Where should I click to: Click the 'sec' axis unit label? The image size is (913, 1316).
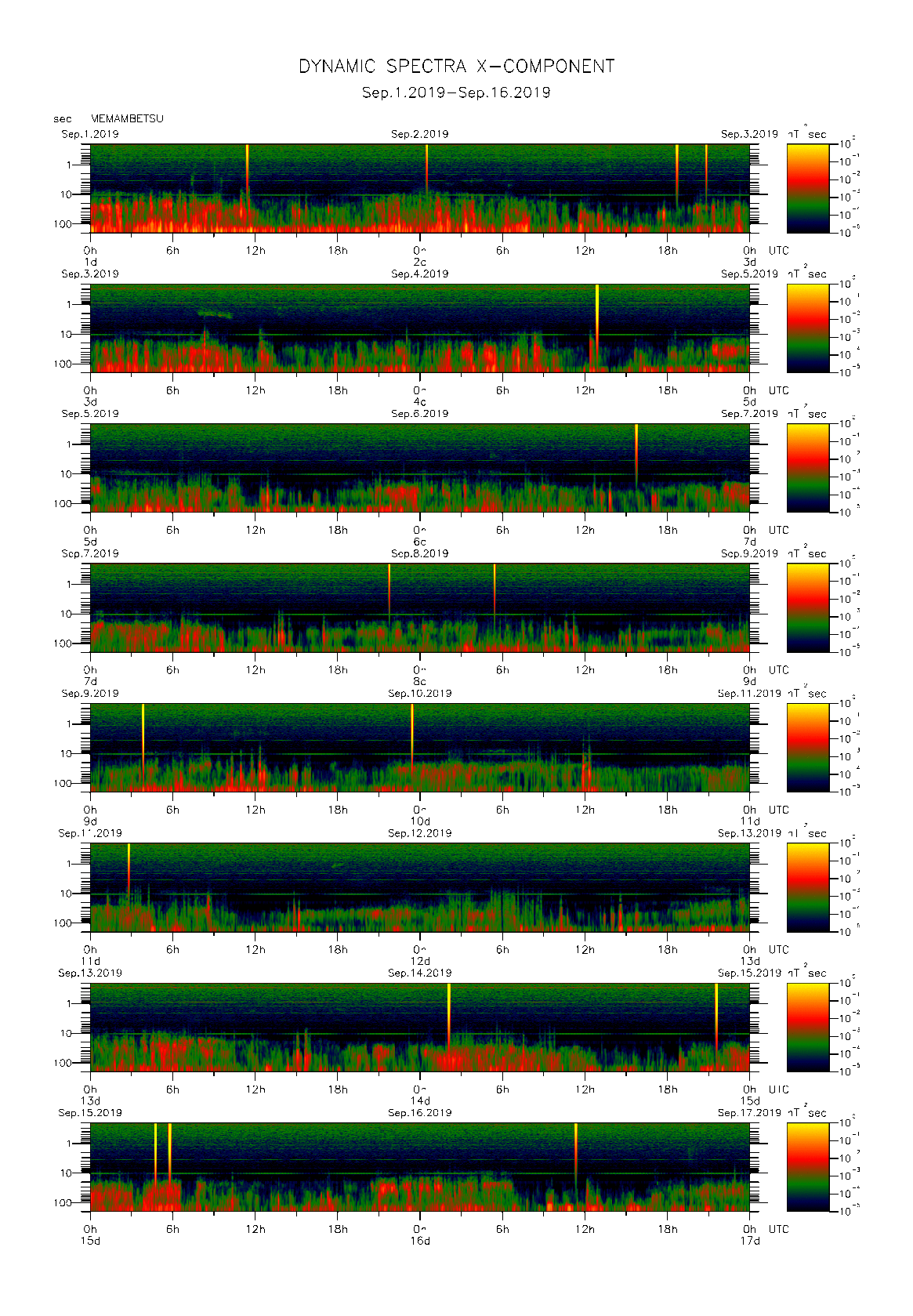pyautogui.click(x=63, y=119)
